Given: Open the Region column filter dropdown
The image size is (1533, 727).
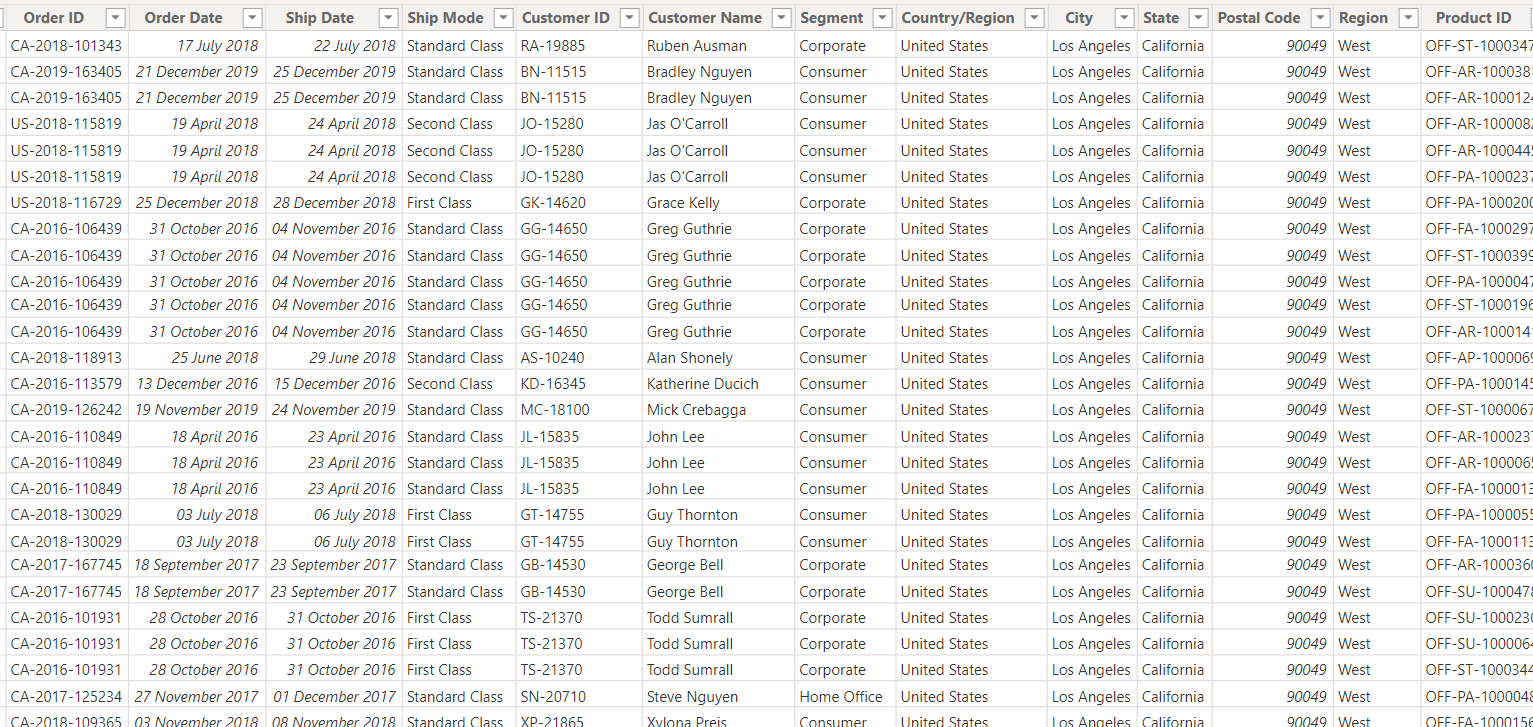Looking at the screenshot, I should [1408, 18].
